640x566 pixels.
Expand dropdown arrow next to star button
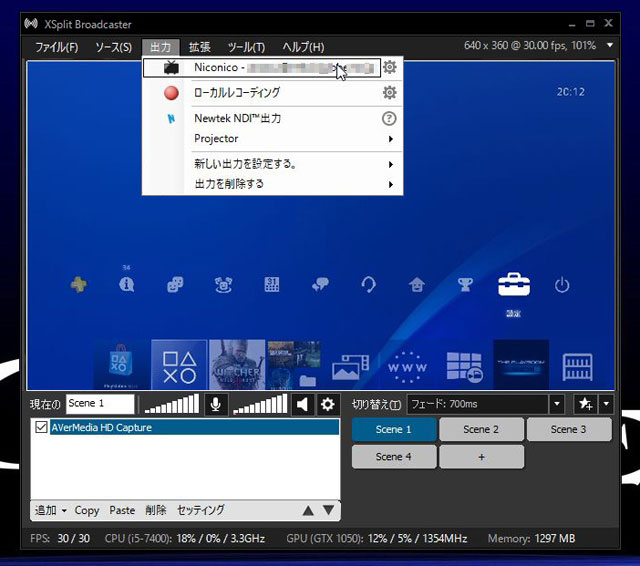[x=606, y=404]
